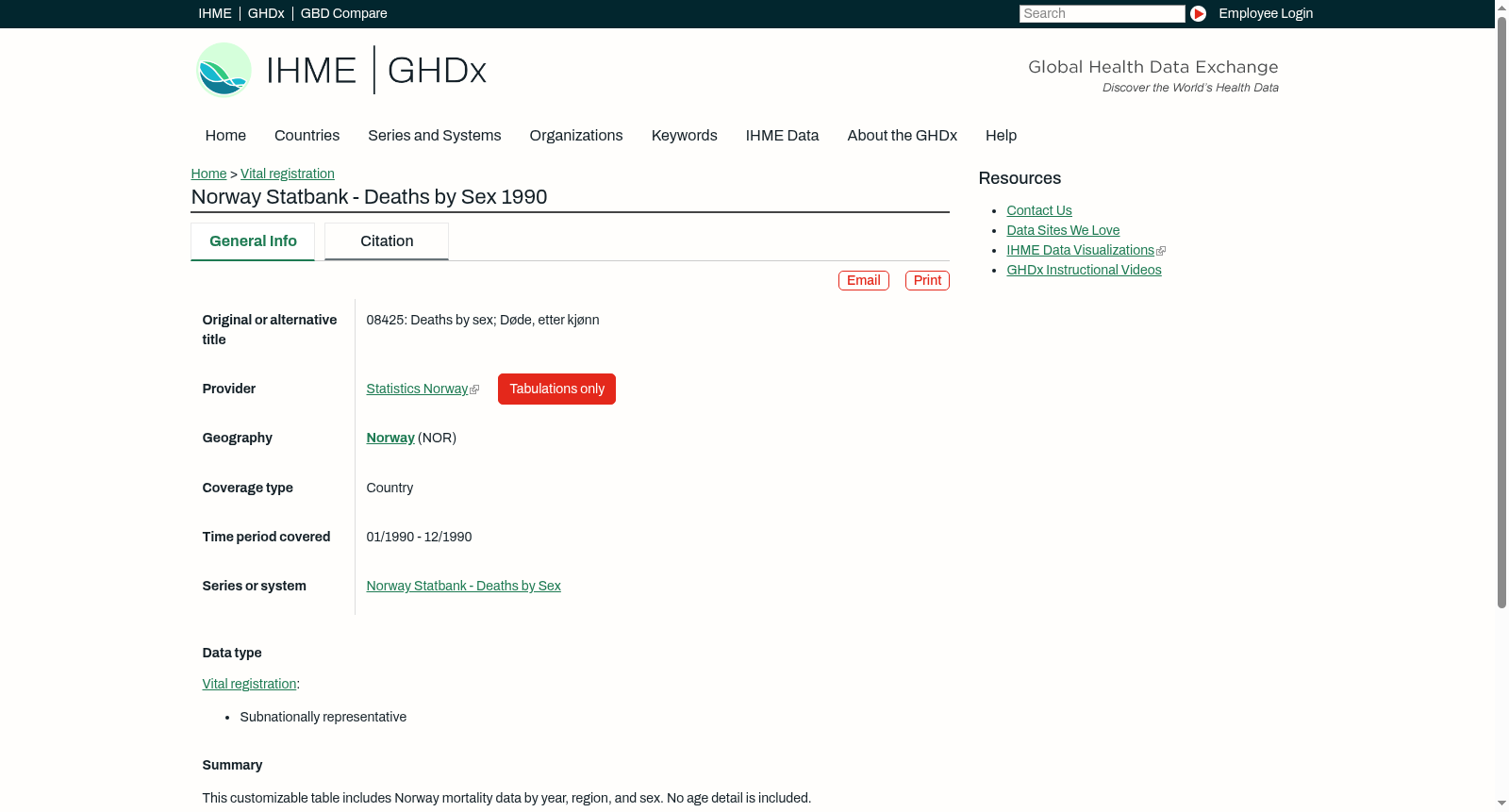Open GHDx Instructional Videos link
Viewport: 1509px width, 812px height.
[1084, 270]
